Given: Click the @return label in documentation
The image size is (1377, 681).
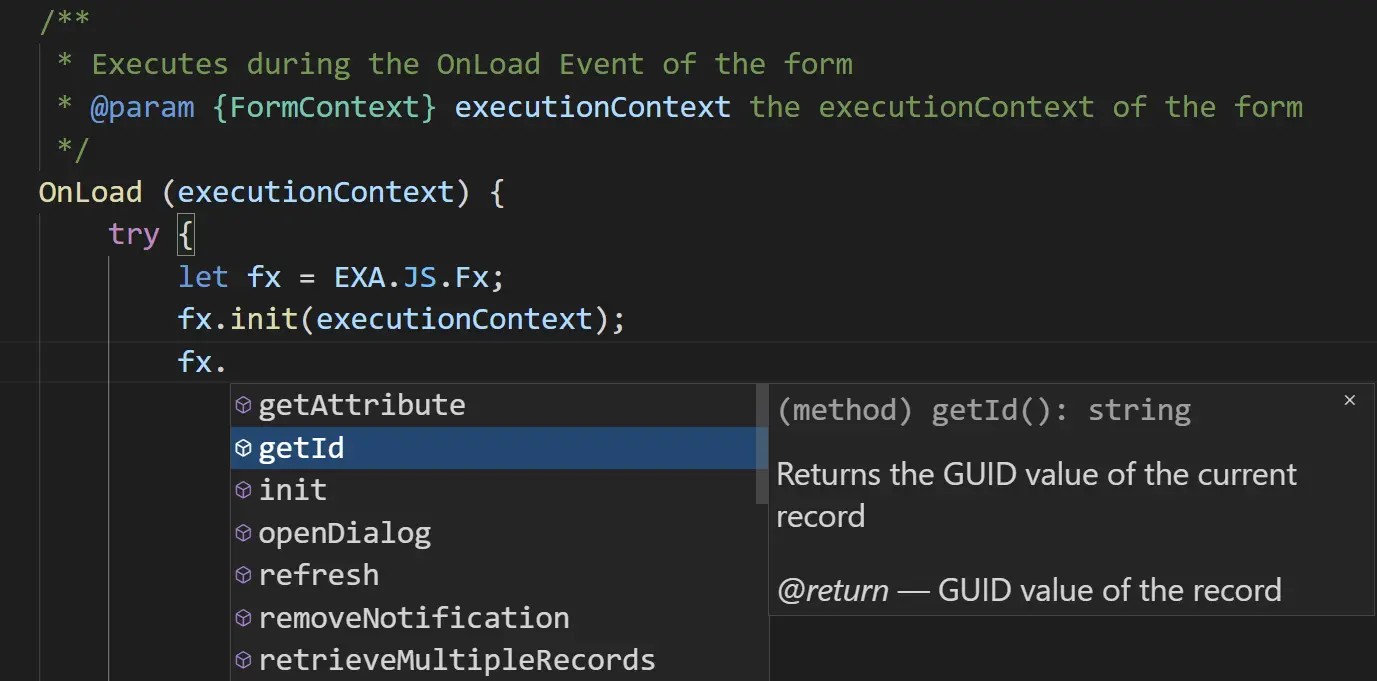Looking at the screenshot, I should point(832,590).
